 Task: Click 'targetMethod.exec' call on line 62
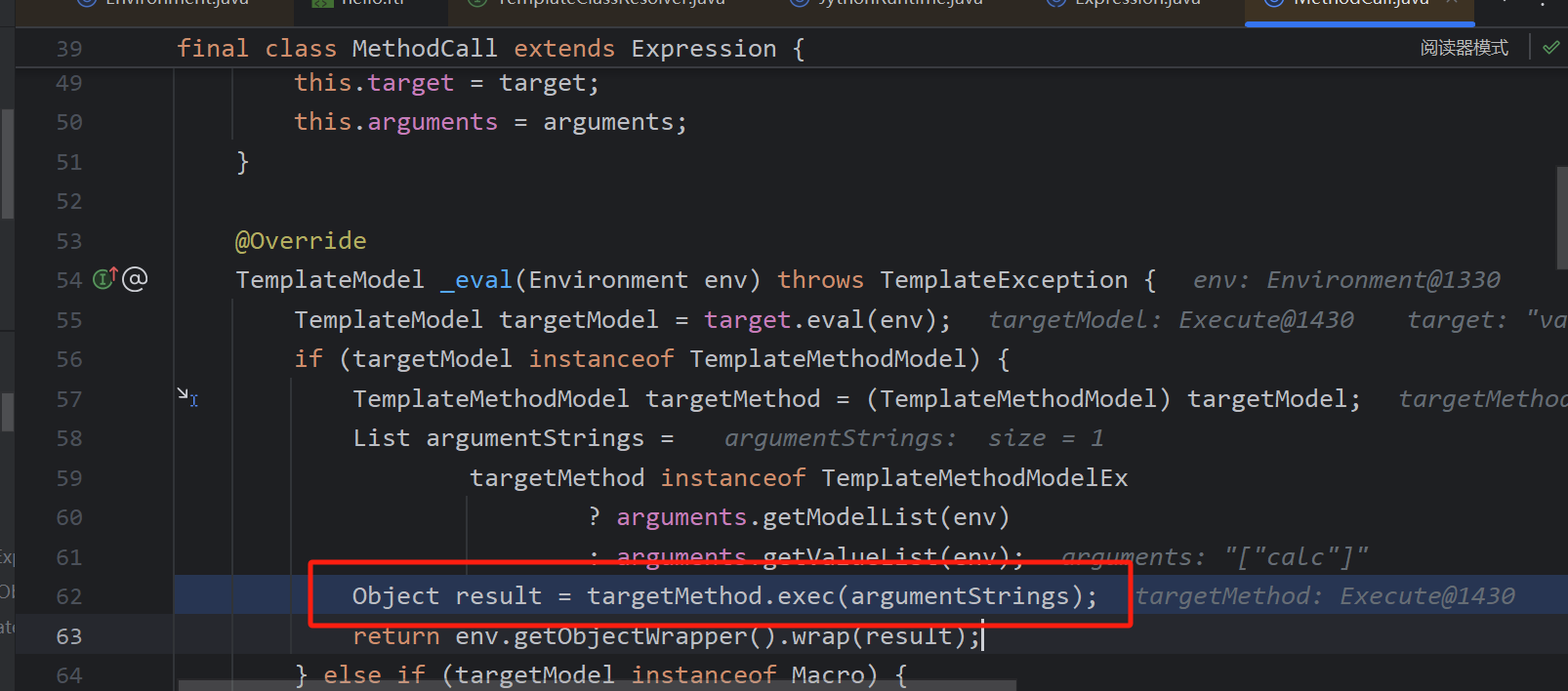[711, 596]
